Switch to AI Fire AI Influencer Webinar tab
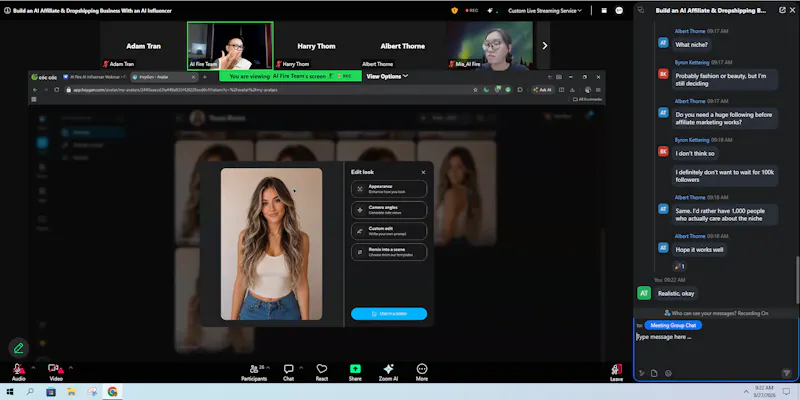 (94, 77)
